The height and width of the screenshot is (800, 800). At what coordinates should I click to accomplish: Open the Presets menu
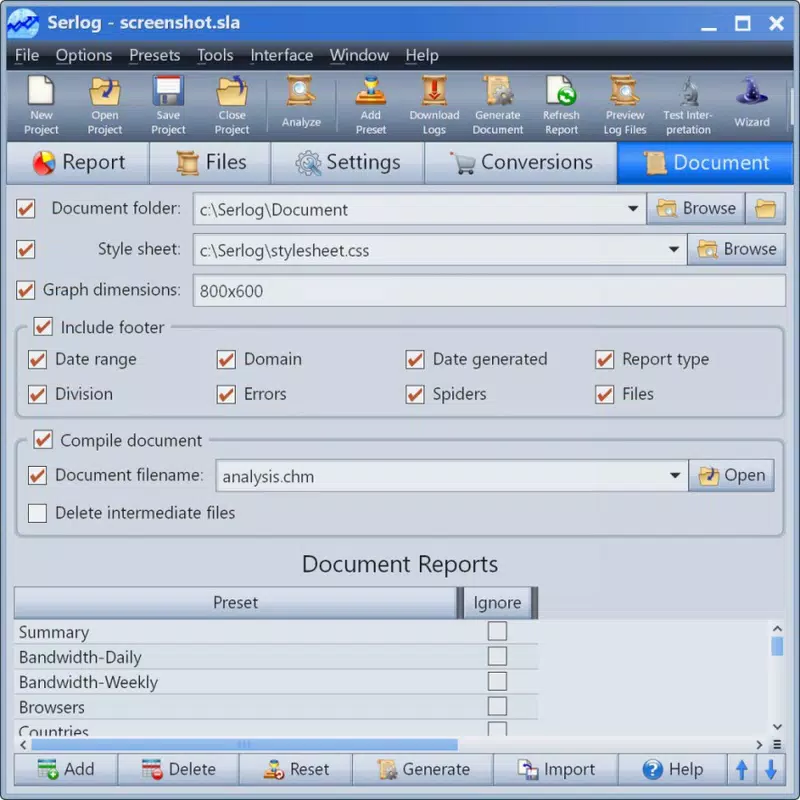click(155, 55)
